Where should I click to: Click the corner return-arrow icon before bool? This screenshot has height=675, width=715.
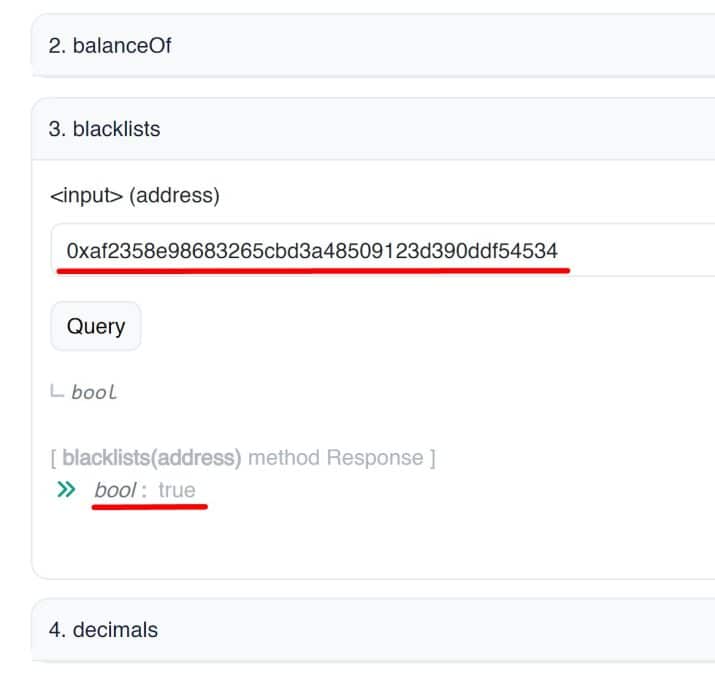(x=57, y=391)
